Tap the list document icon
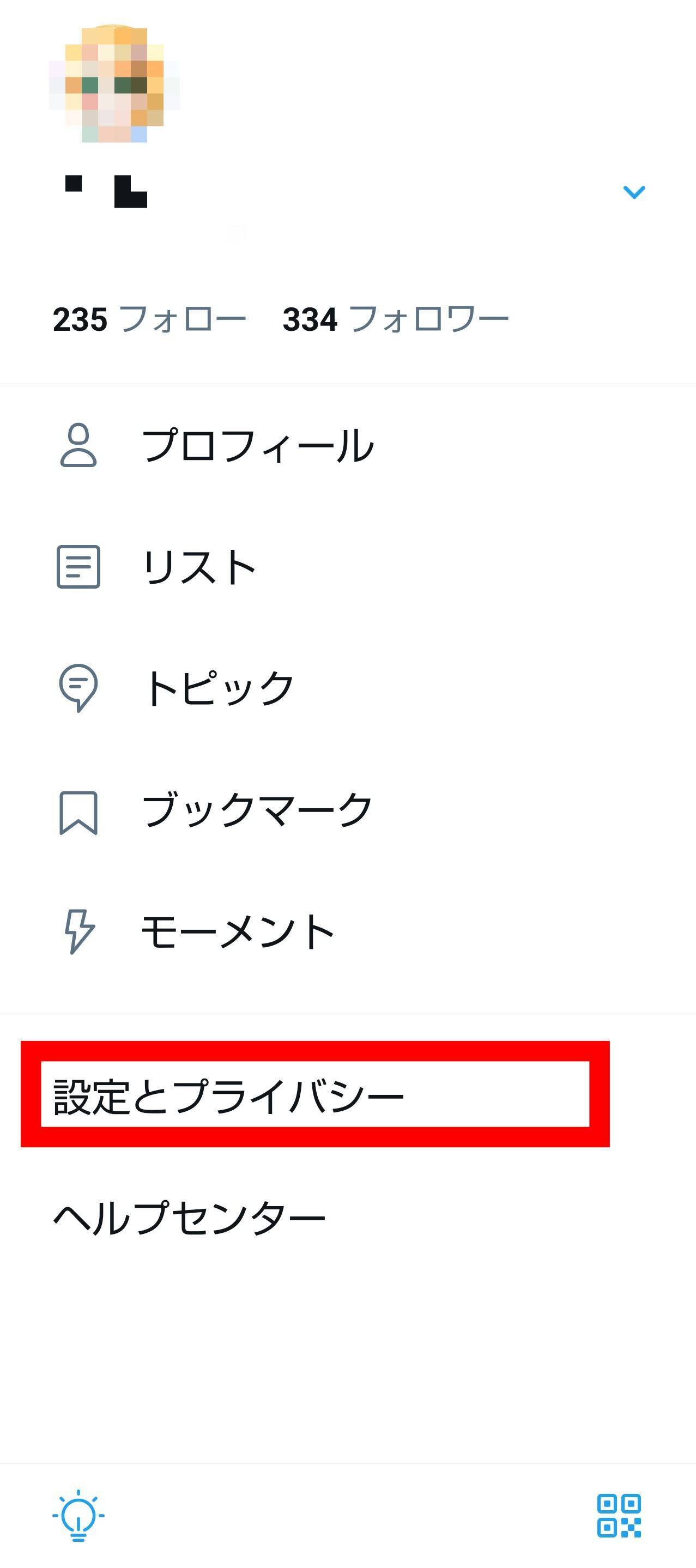This screenshot has width=696, height=1568. point(78,567)
